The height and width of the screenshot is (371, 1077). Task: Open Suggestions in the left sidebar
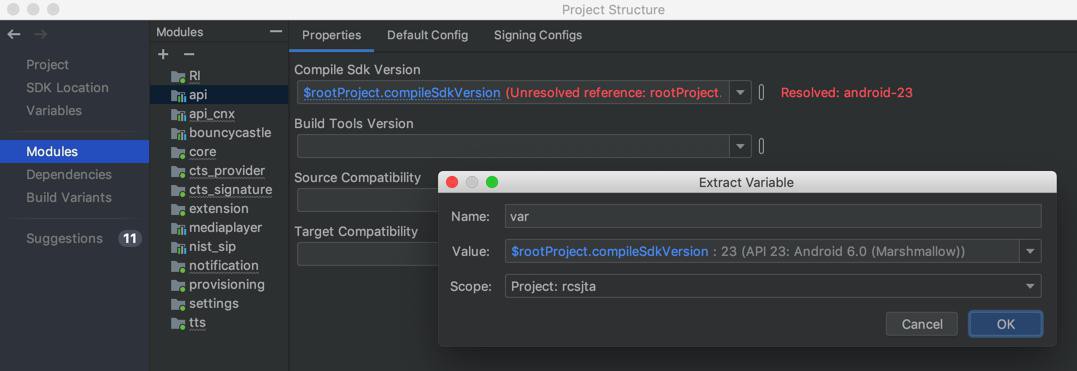pos(65,238)
